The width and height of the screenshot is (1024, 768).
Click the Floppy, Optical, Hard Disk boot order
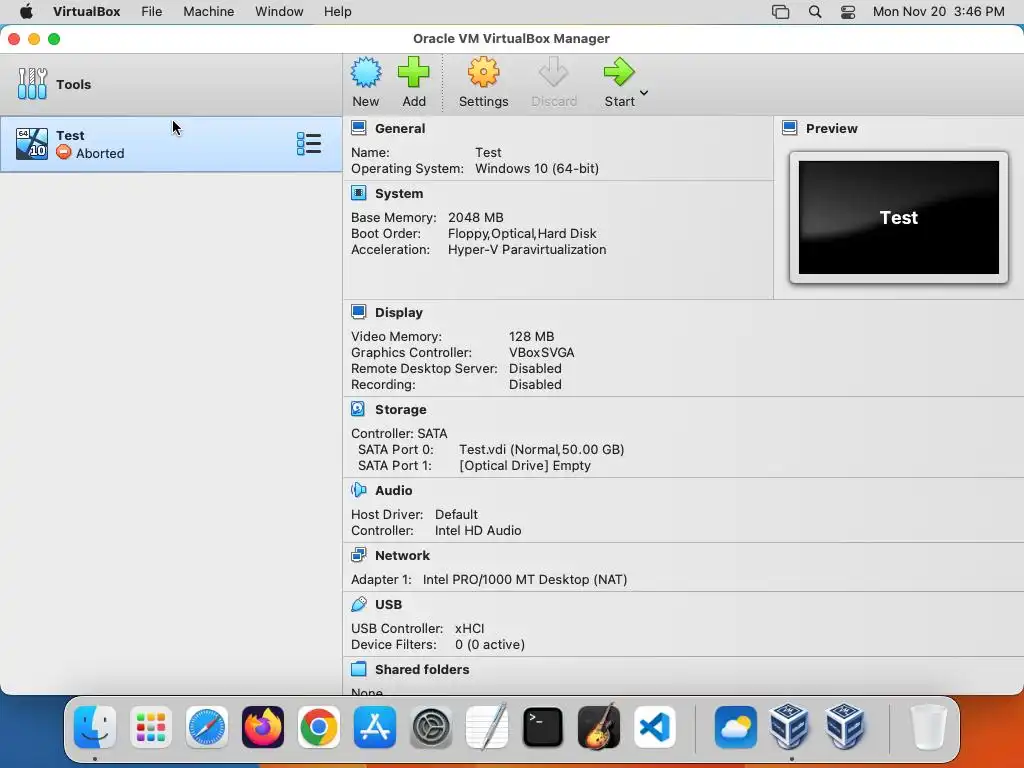[522, 234]
